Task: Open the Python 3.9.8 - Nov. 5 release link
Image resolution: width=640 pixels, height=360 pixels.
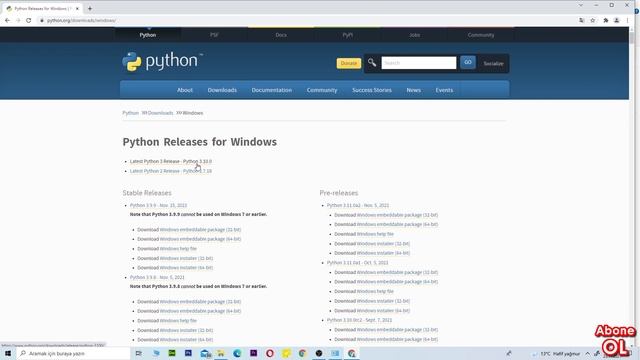Action: 157,278
